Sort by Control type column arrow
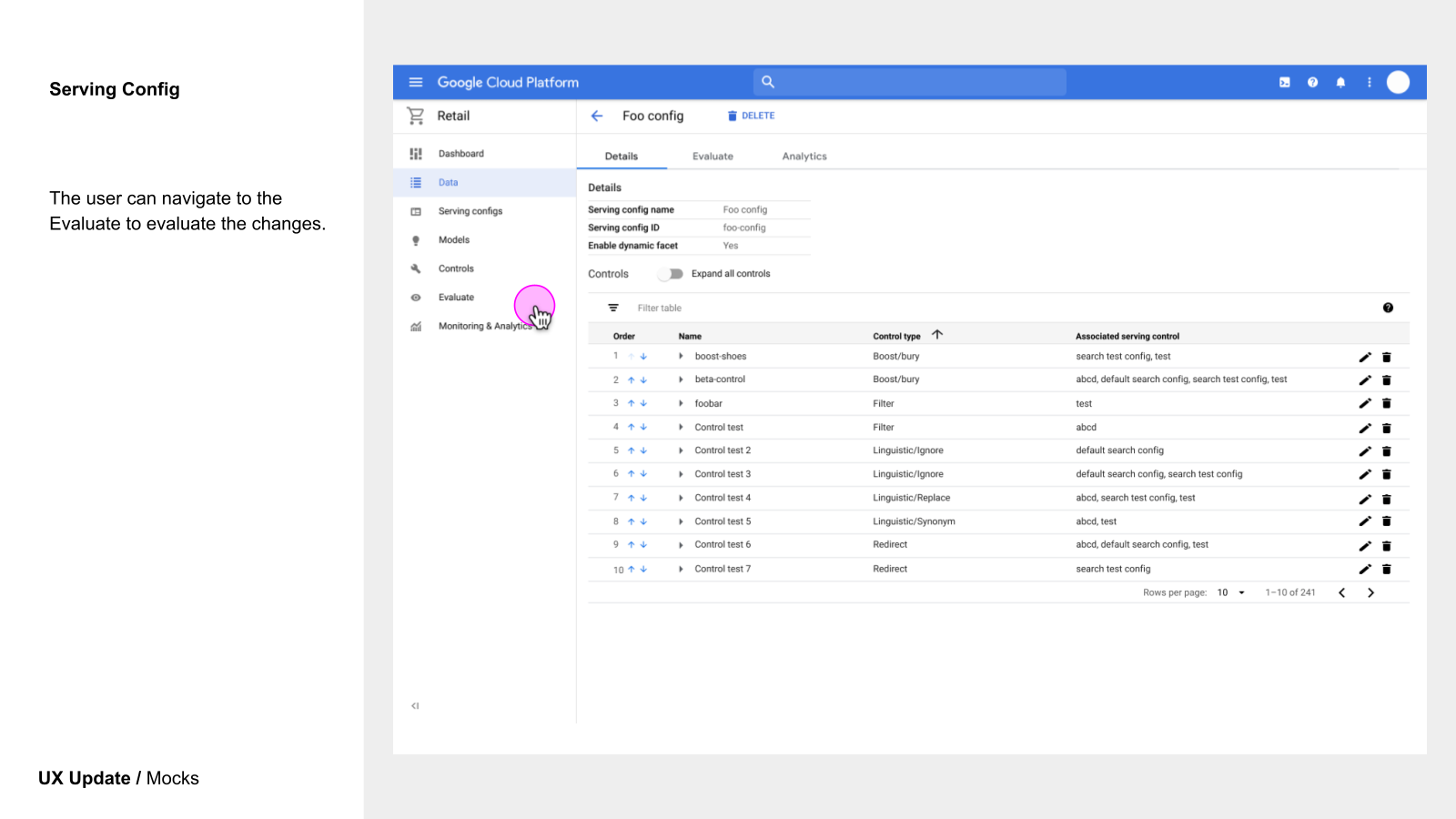This screenshot has width=1456, height=819. tap(937, 335)
